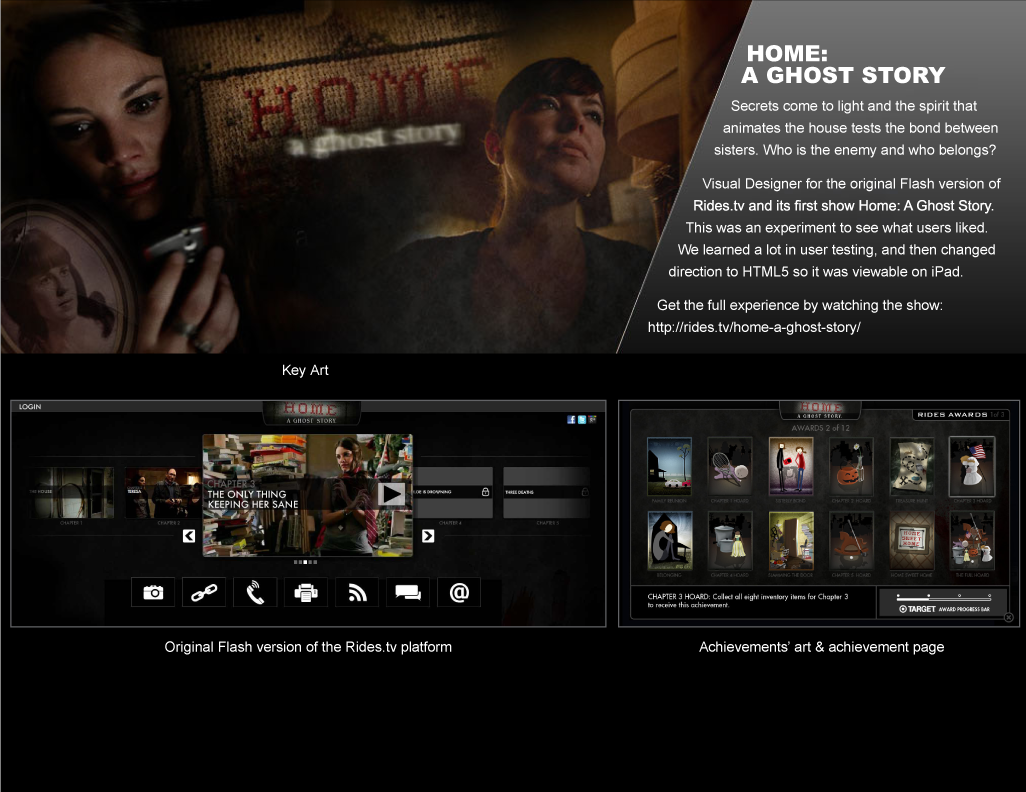Click the camera icon in the inventory bar
The height and width of the screenshot is (792, 1026).
coord(153,592)
